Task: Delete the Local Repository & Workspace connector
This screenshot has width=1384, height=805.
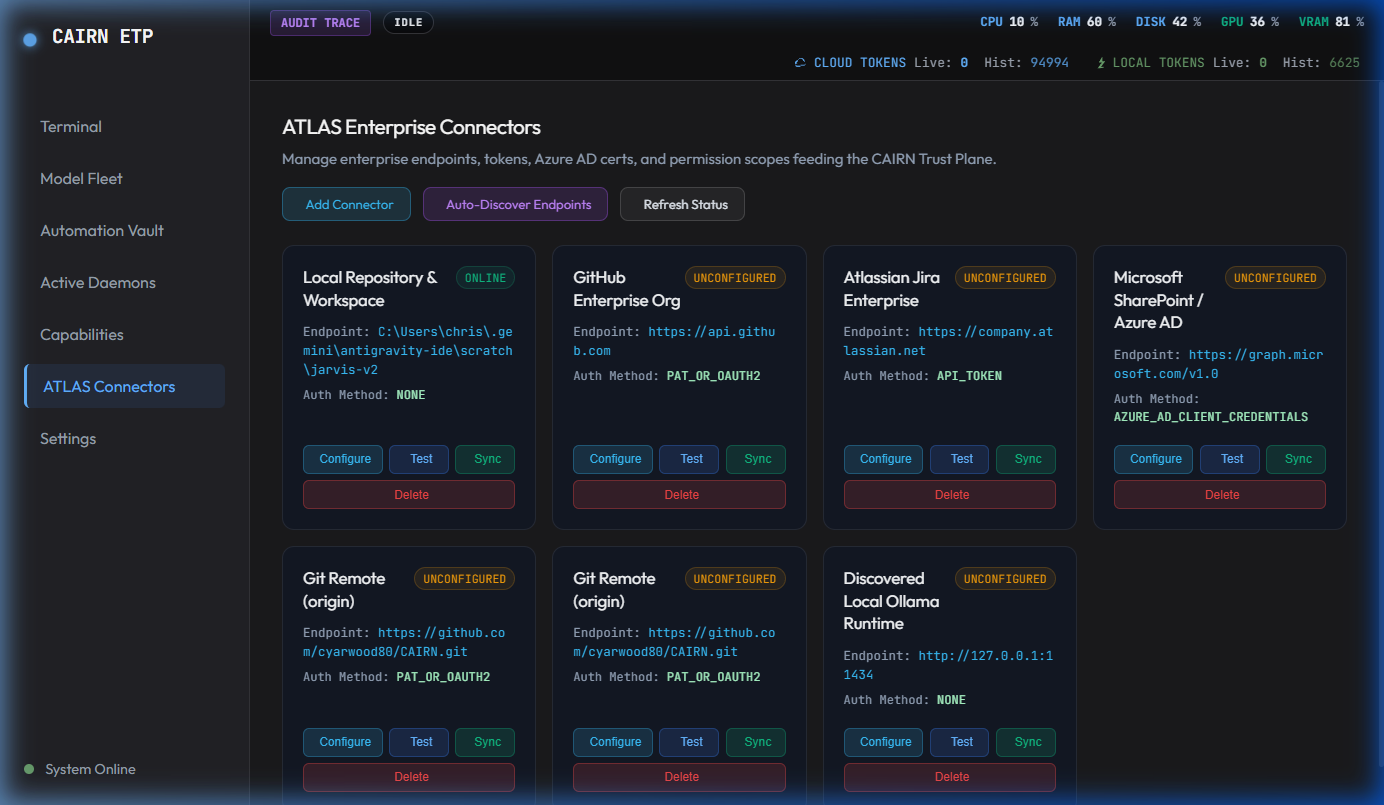Action: coord(409,494)
